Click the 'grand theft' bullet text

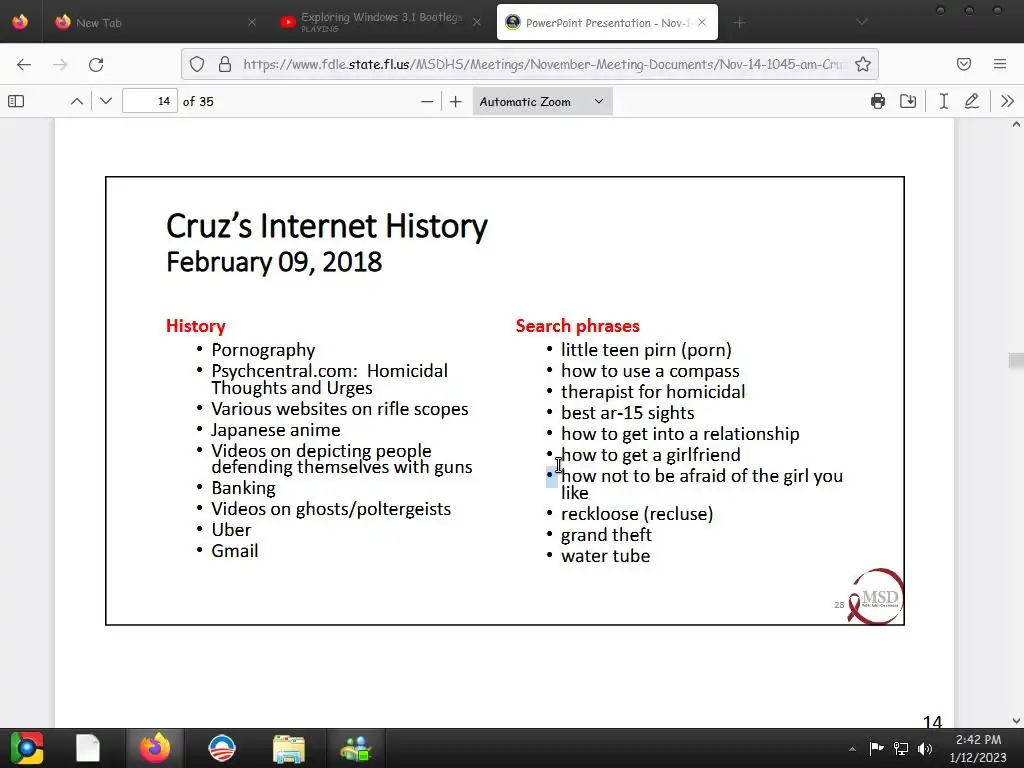(606, 535)
